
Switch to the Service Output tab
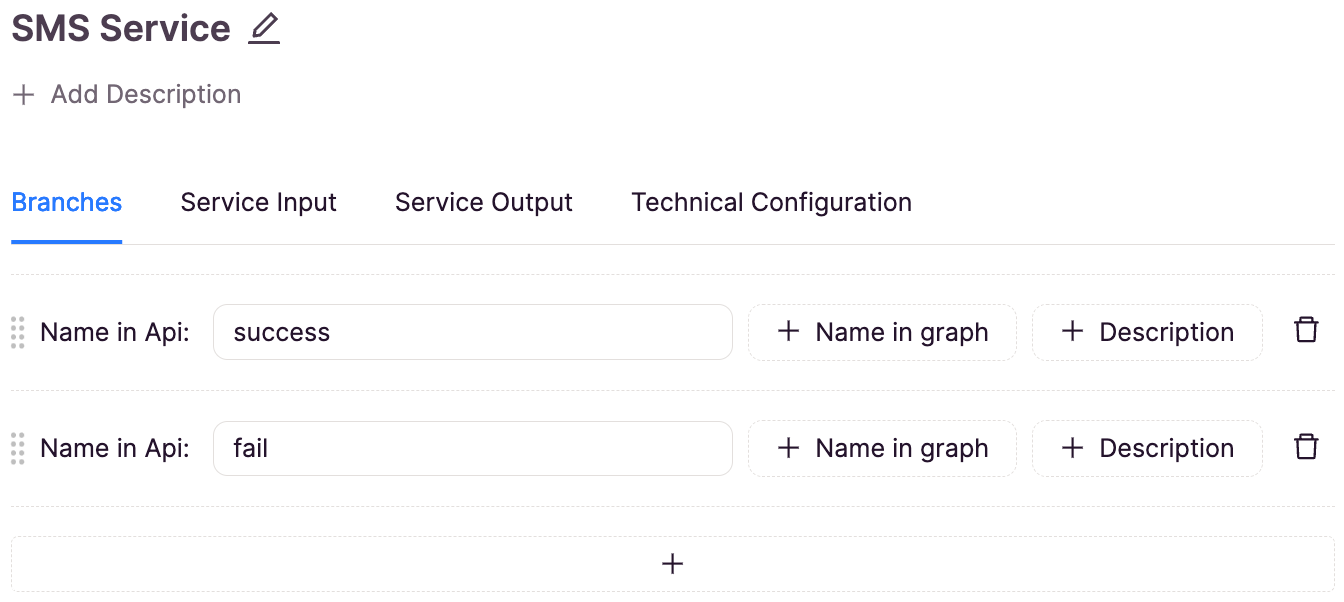pyautogui.click(x=484, y=203)
